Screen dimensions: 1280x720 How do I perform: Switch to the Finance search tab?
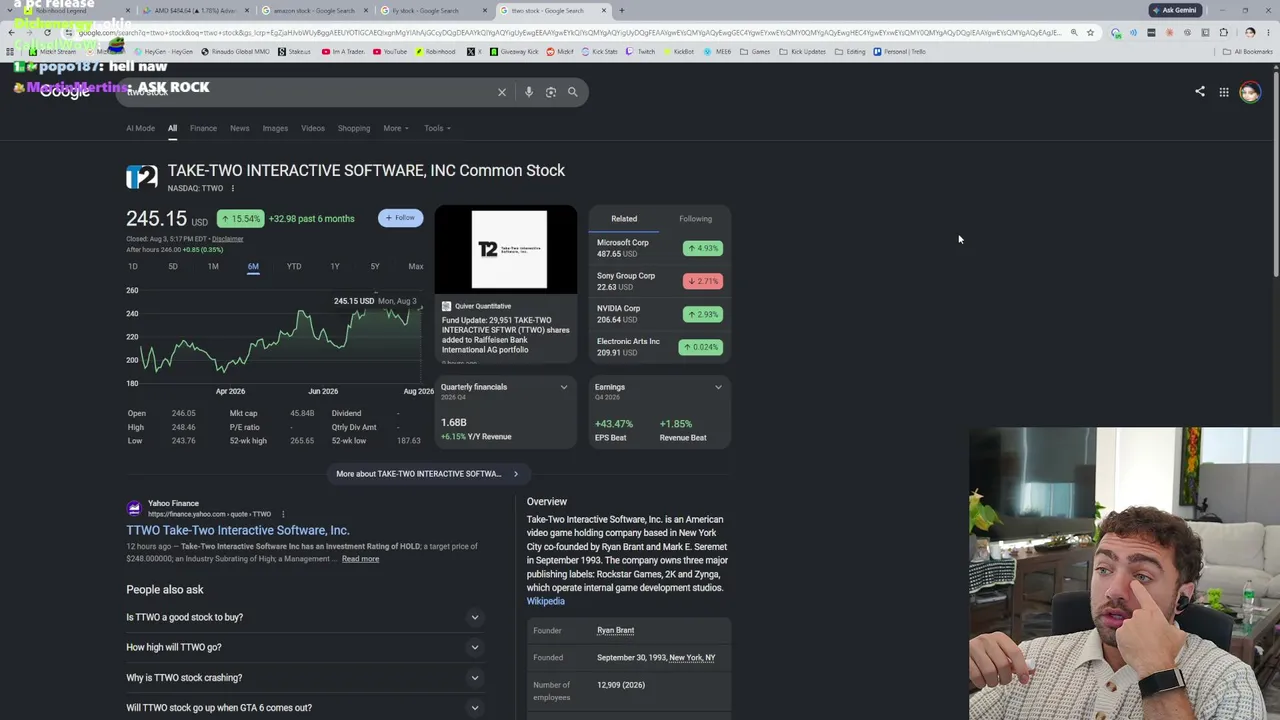tap(203, 128)
